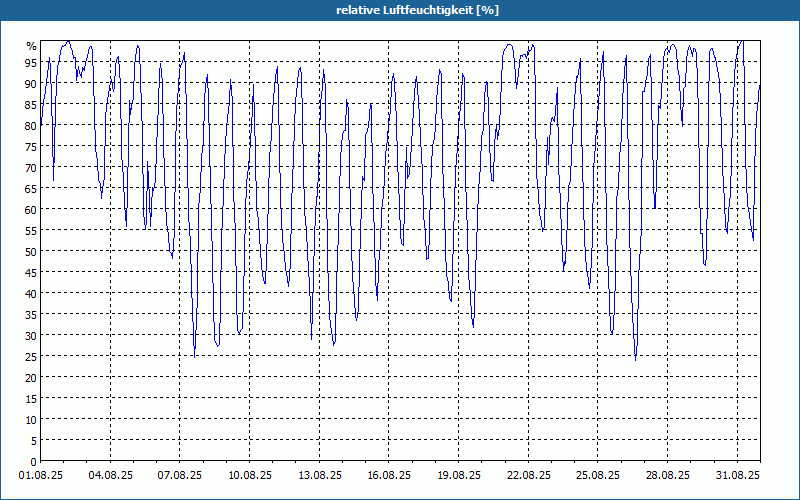Click the y-axis label '80'
This screenshot has width=800, height=500.
32,126
